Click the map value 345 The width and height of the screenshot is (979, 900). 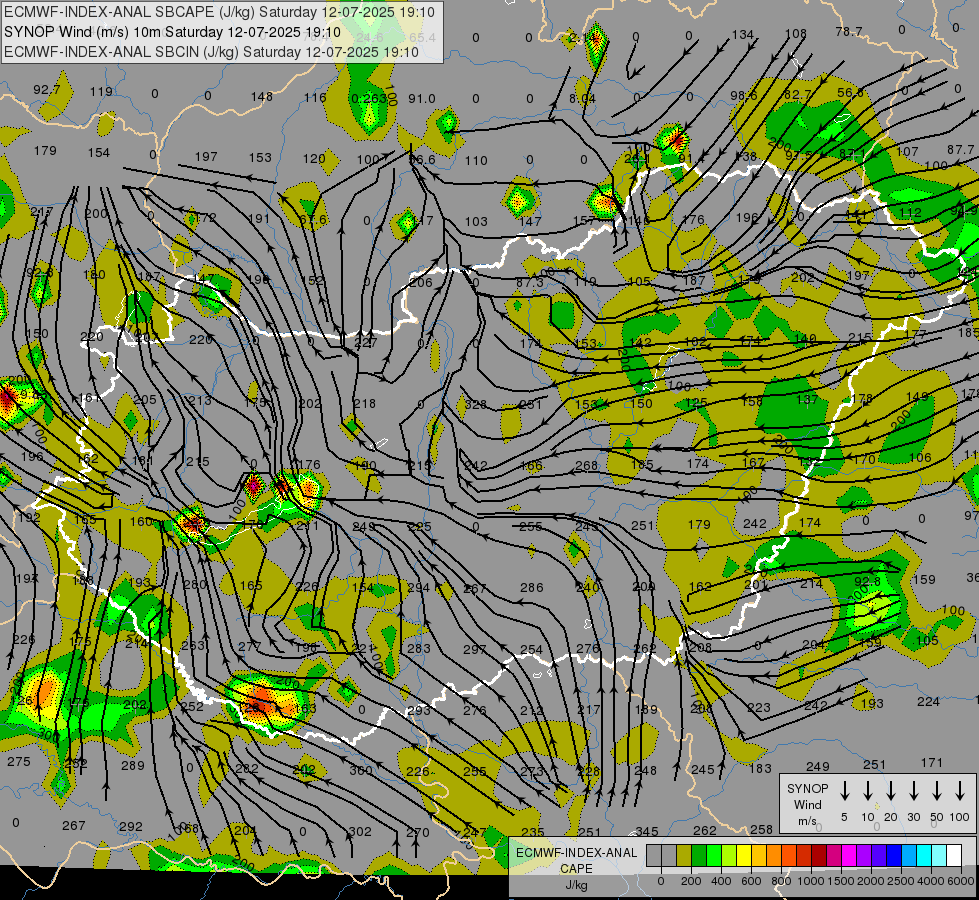[x=647, y=831]
